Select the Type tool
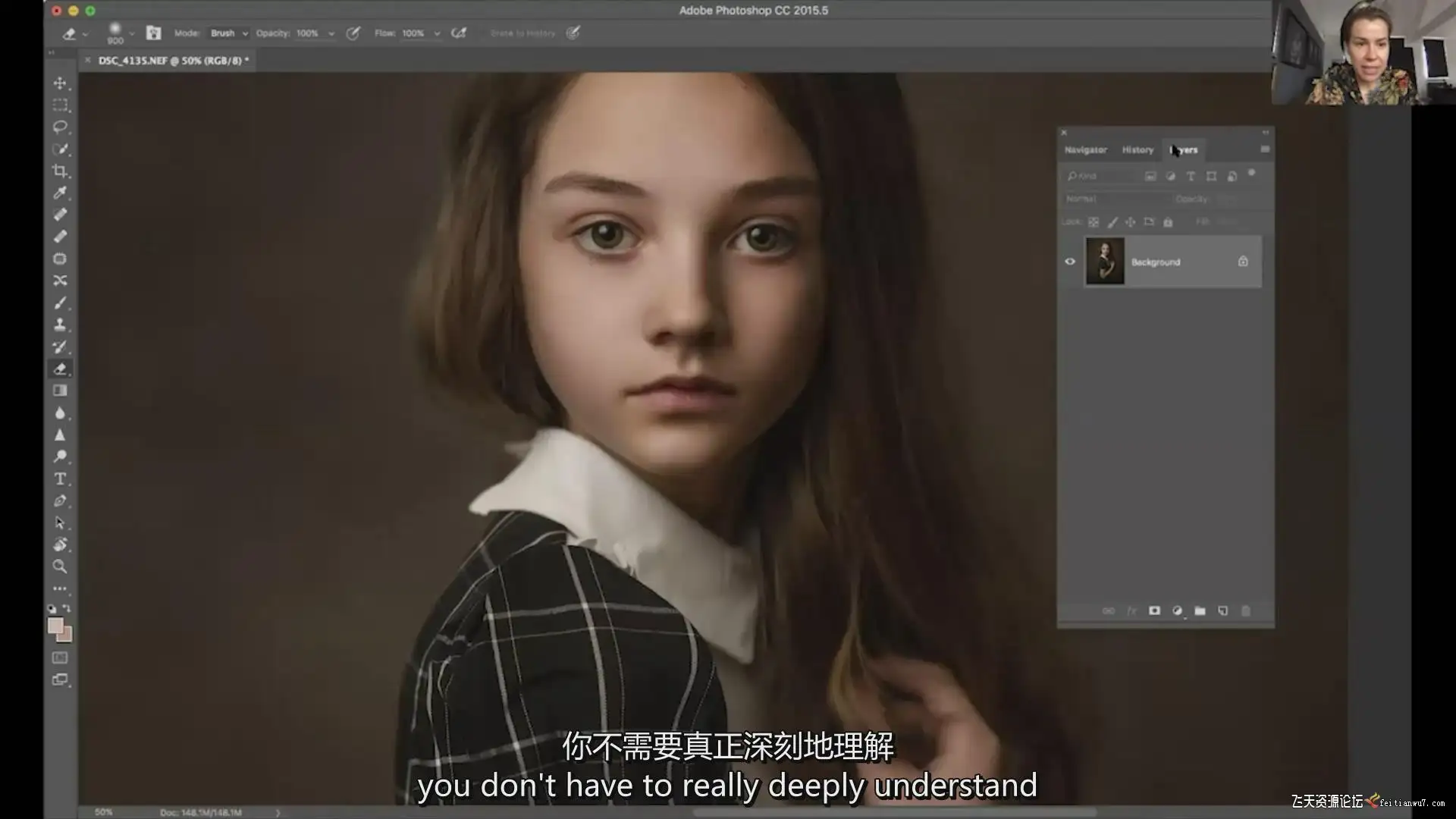The width and height of the screenshot is (1456, 819). coord(60,479)
